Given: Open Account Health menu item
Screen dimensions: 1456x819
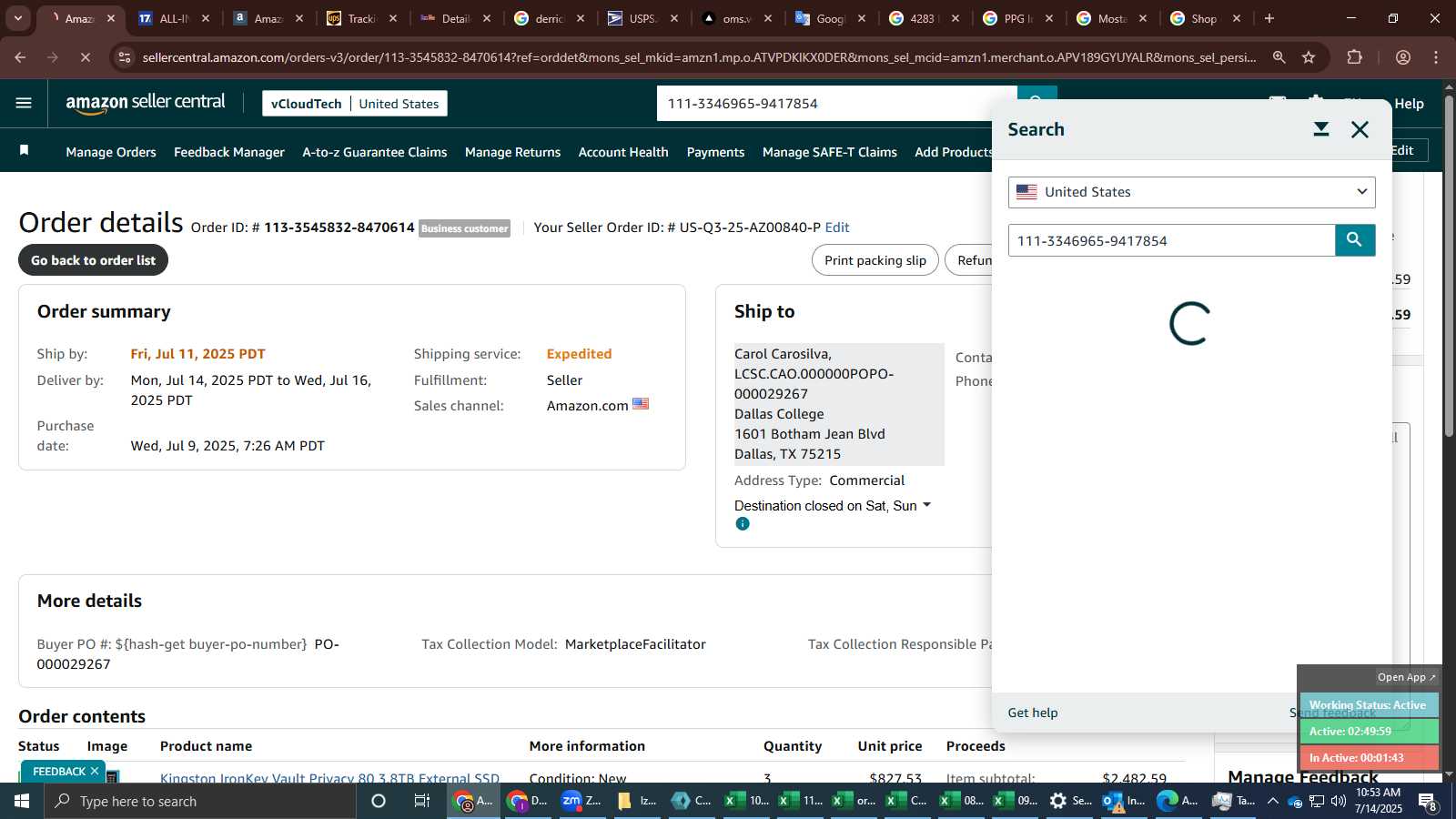Looking at the screenshot, I should pos(623,152).
